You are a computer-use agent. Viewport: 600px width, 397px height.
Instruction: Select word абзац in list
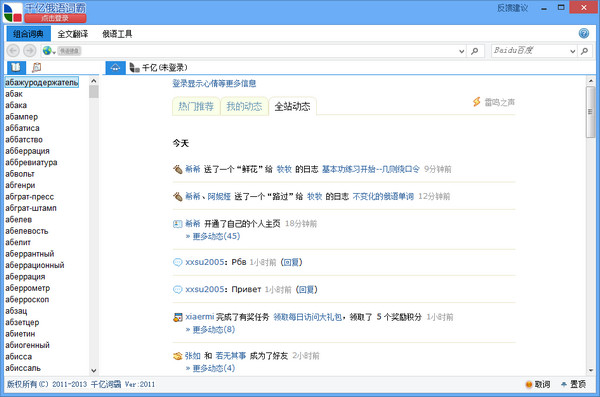point(16,311)
